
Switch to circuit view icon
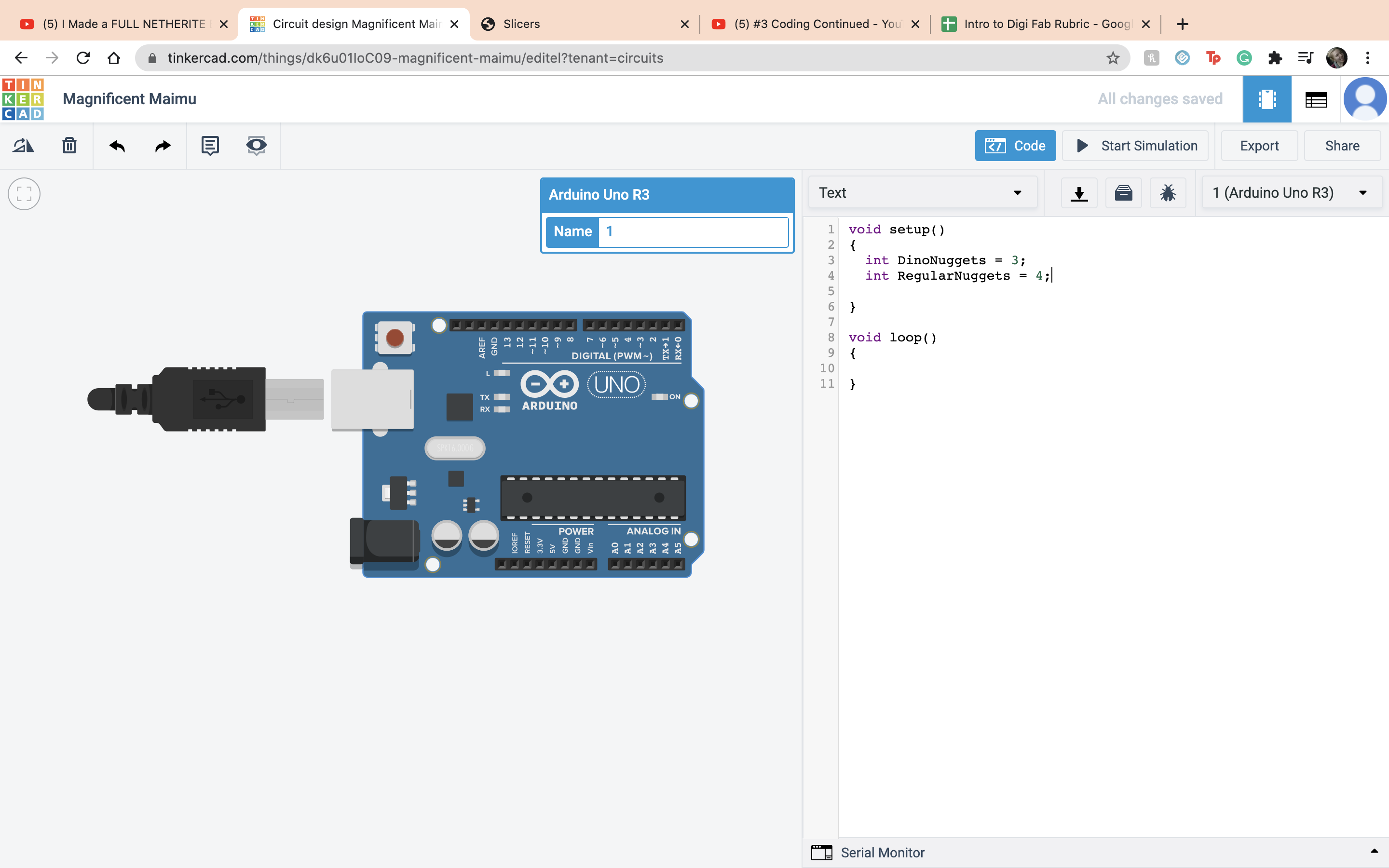click(1267, 99)
